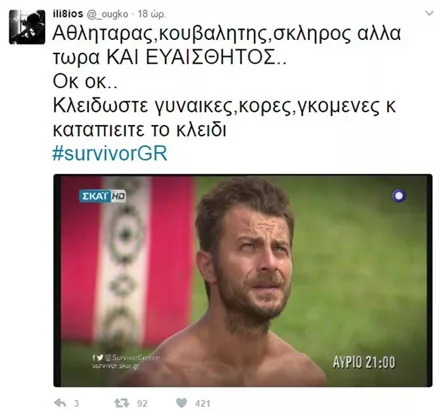Image resolution: width=440 pixels, height=412 pixels.
Task: Open the @_ougko handle link
Action: 107,14
